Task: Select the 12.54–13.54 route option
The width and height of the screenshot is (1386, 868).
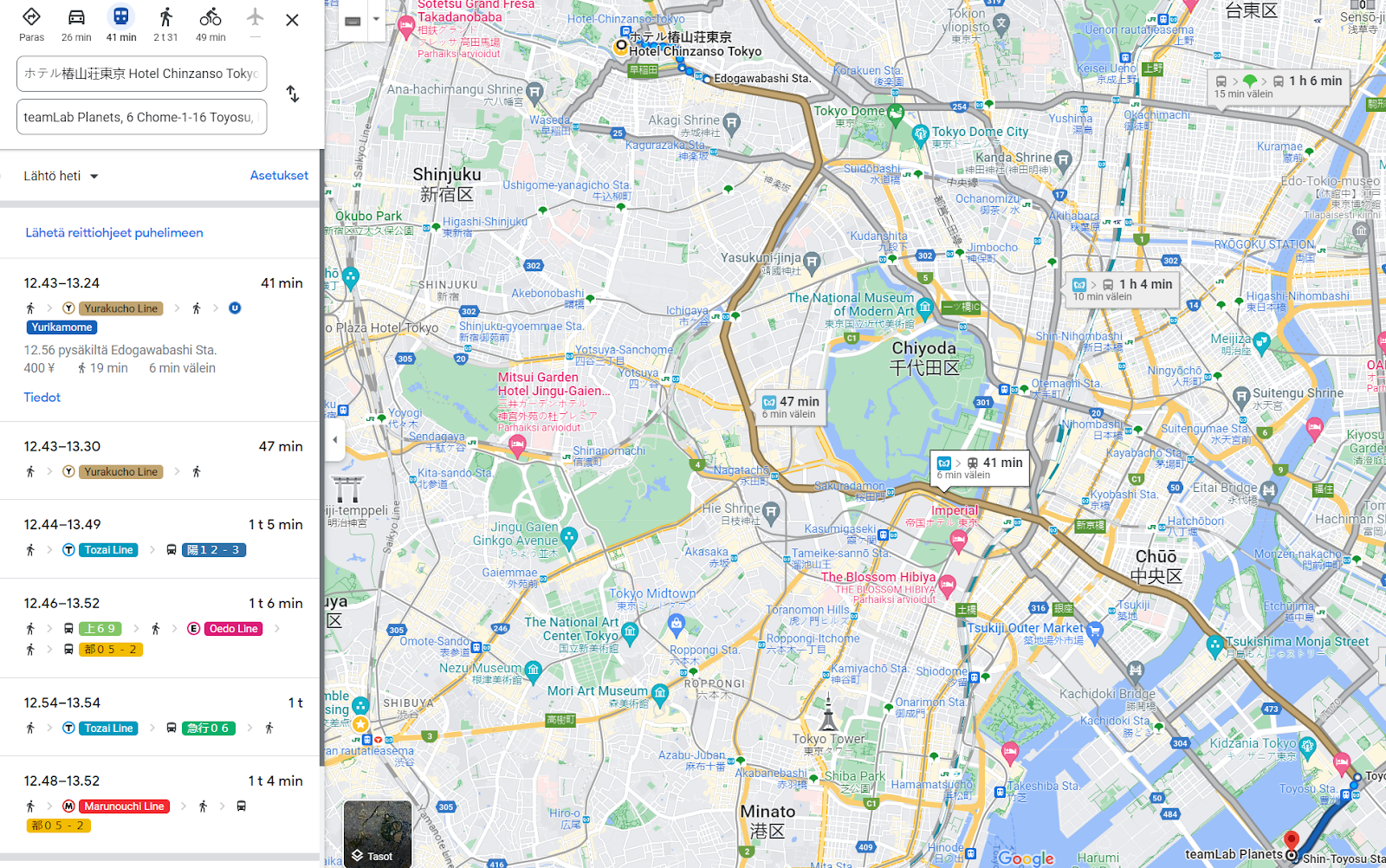Action: pyautogui.click(x=160, y=717)
